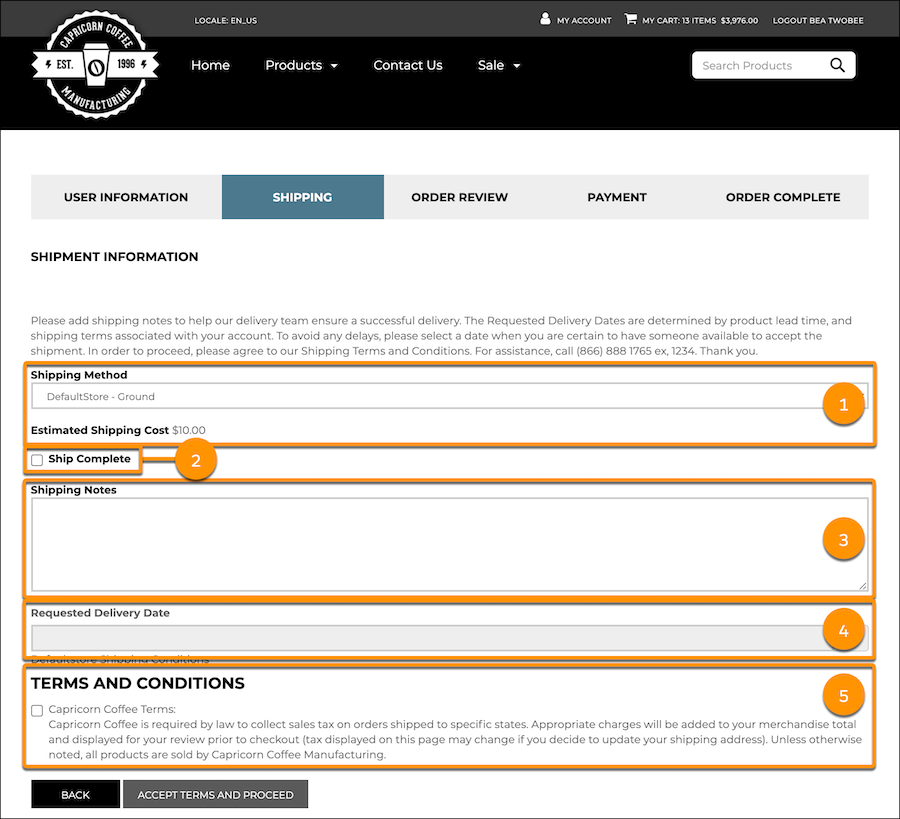Screen dimensions: 900x819
Task: Click the My Account person icon
Action: [545, 19]
